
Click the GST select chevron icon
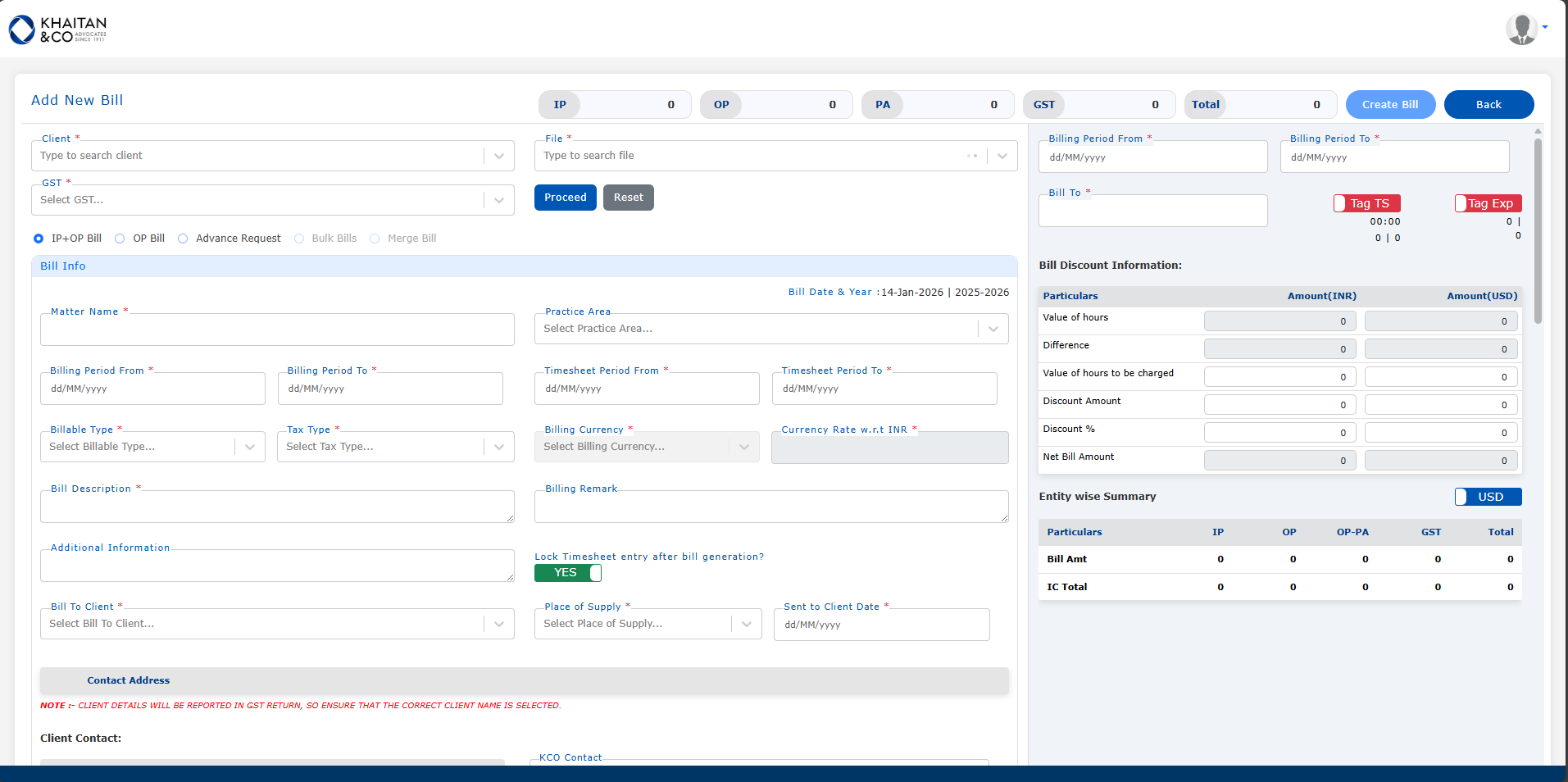499,200
